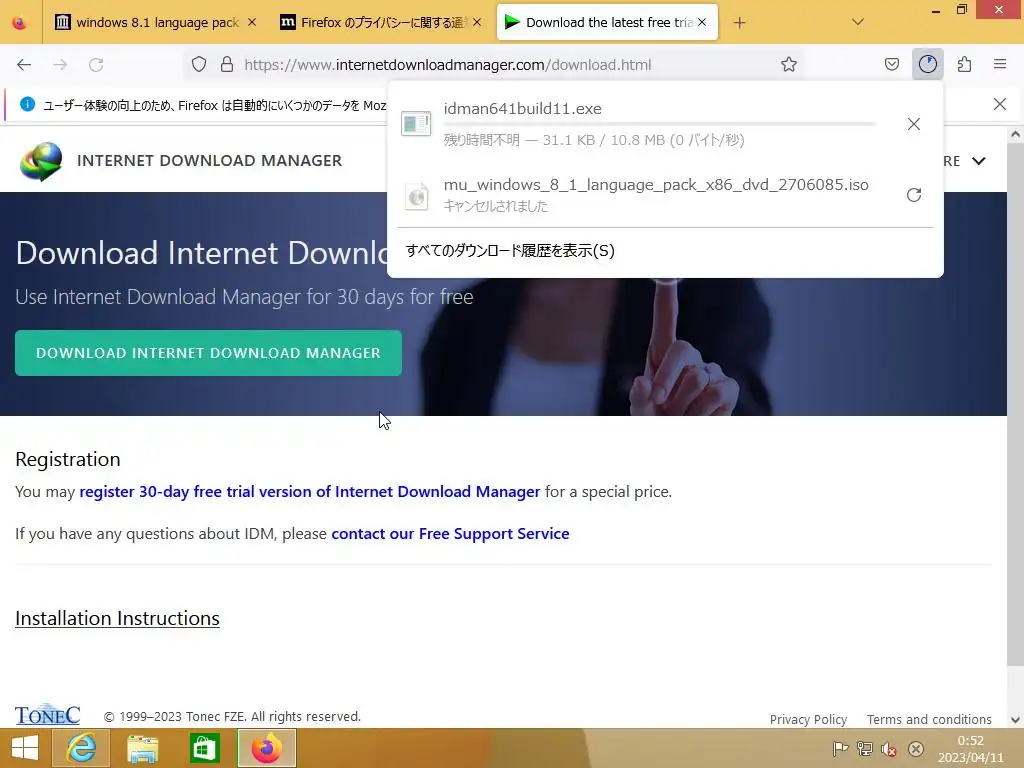Reload the current page

(x=96, y=65)
